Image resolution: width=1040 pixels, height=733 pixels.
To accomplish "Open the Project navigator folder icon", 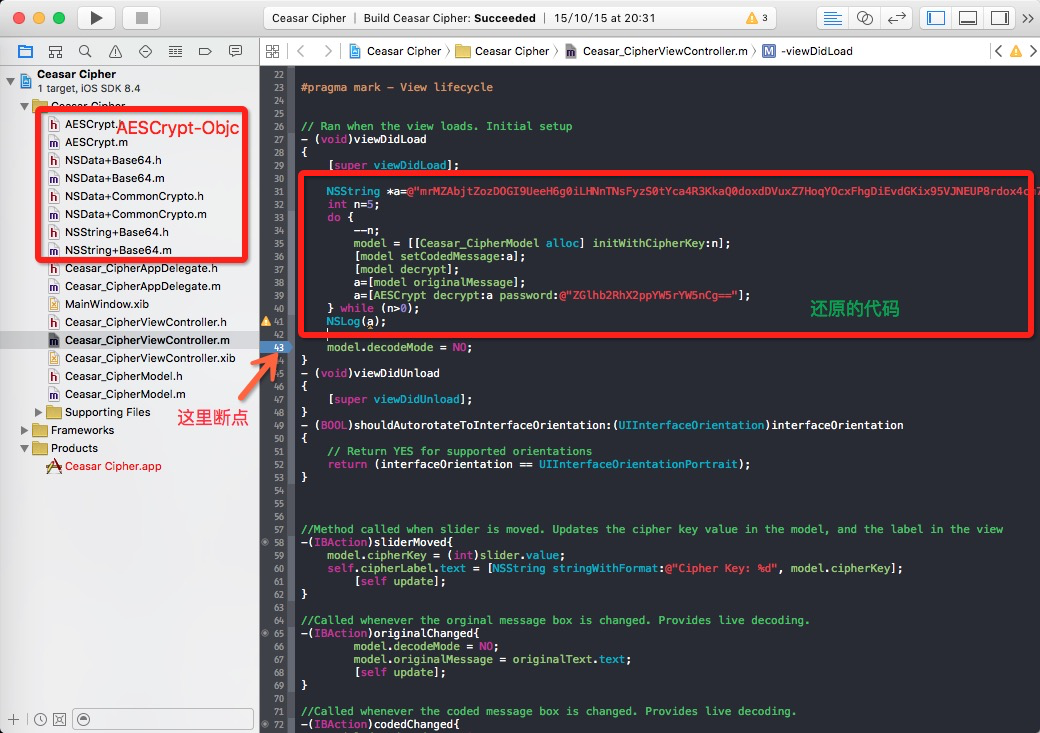I will coord(25,51).
